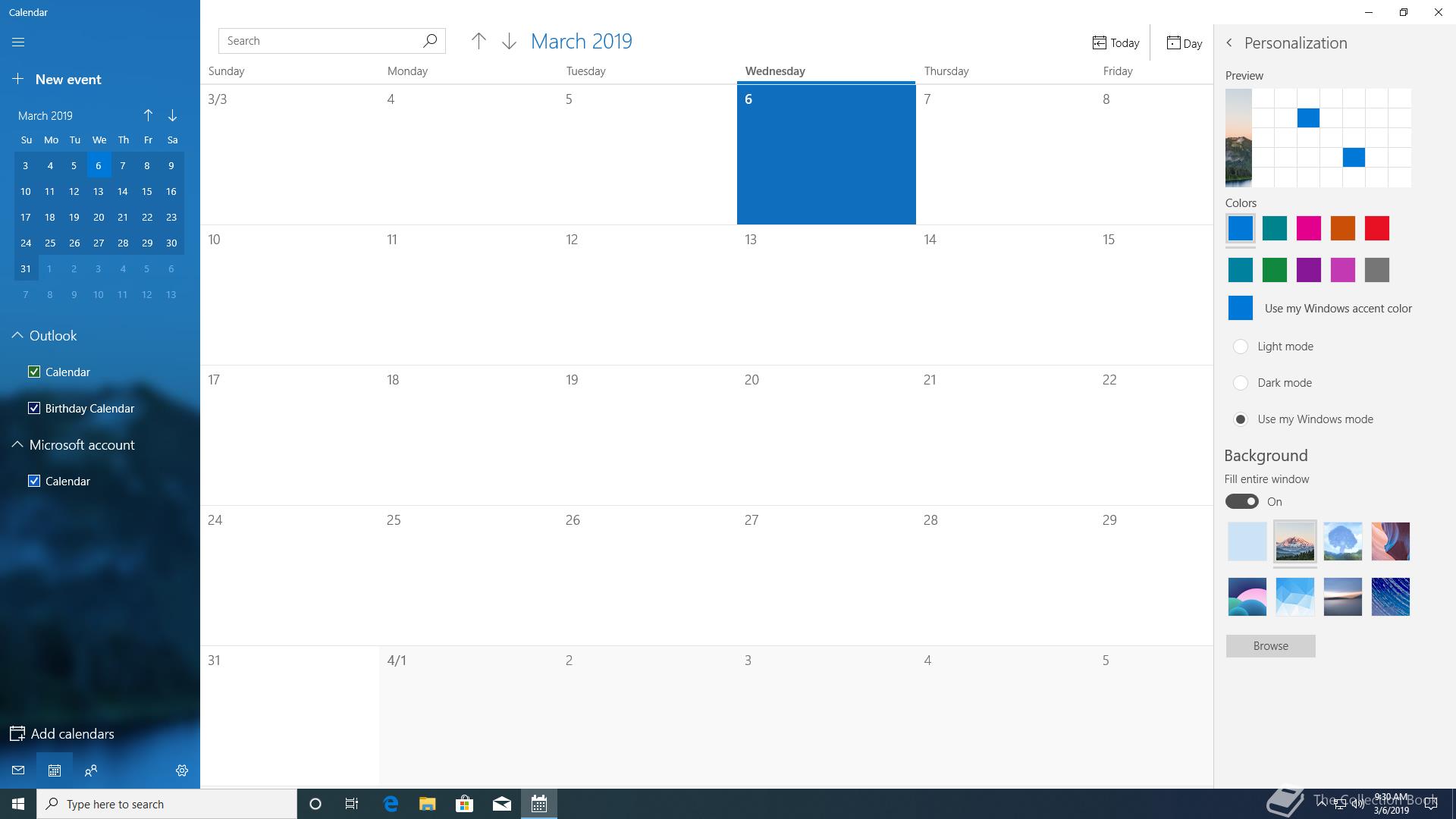Choose the green color swatch

coord(1275,270)
